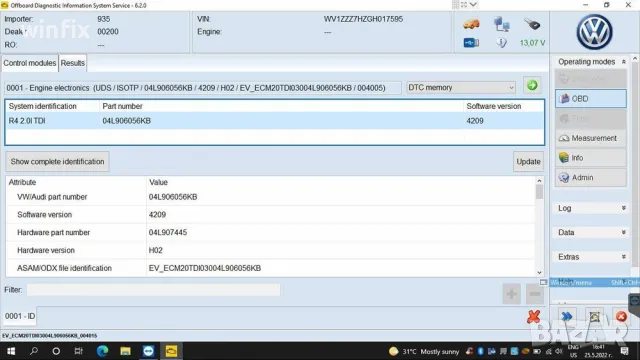Click the battery tray icon
The image size is (640, 360).
537,351
